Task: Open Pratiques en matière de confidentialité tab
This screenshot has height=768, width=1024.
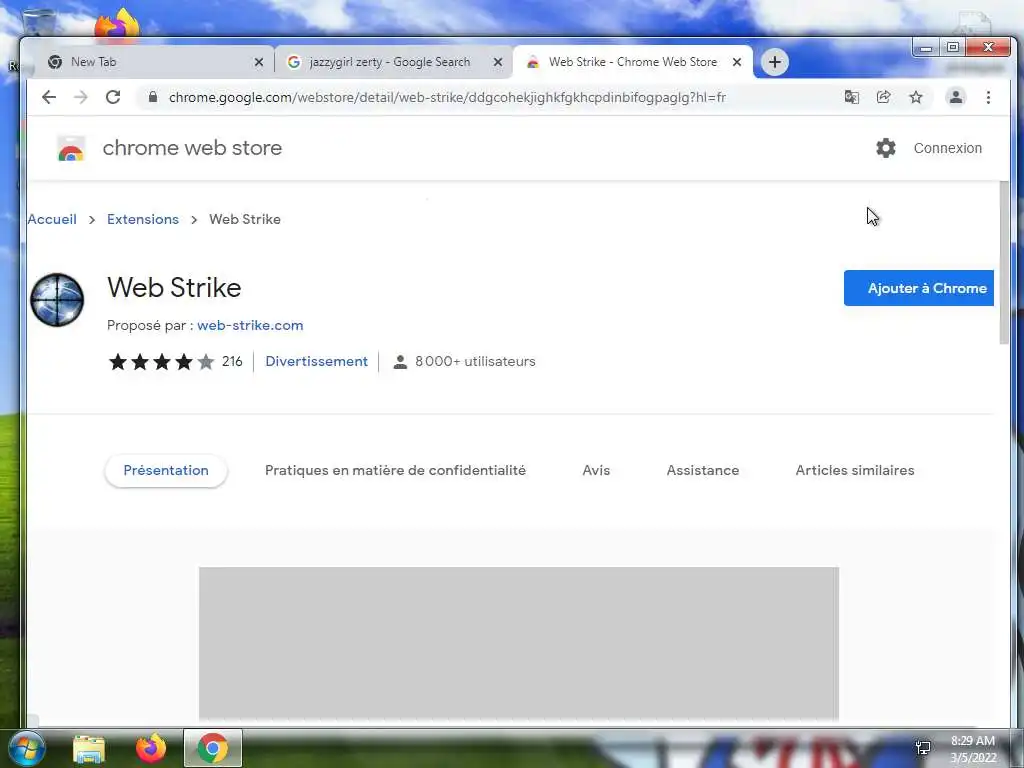Action: click(x=395, y=470)
